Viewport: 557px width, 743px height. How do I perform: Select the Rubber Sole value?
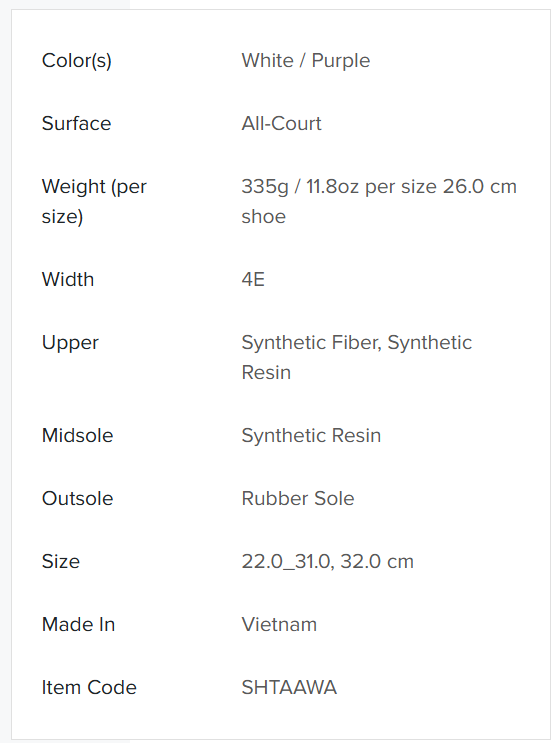(298, 498)
